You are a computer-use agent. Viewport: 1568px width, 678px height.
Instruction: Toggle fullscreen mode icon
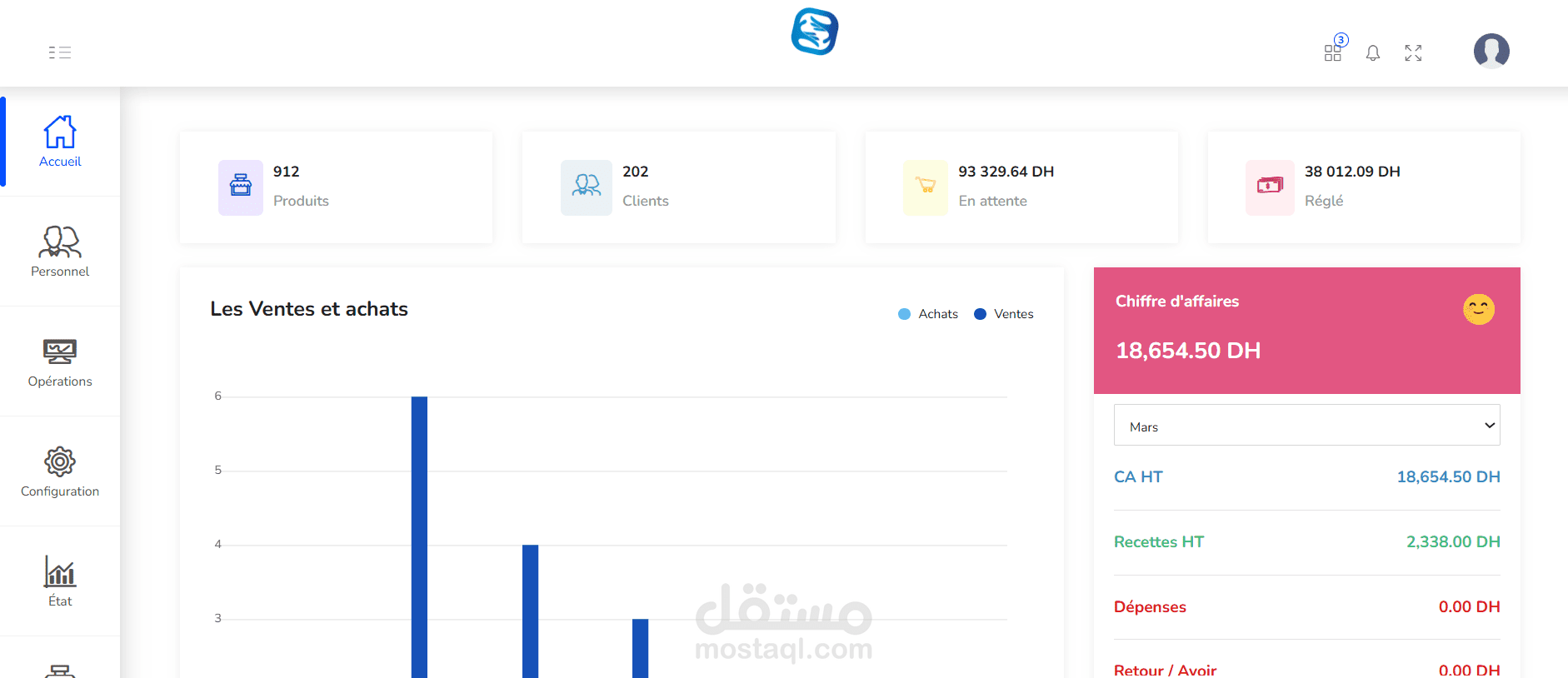tap(1413, 53)
